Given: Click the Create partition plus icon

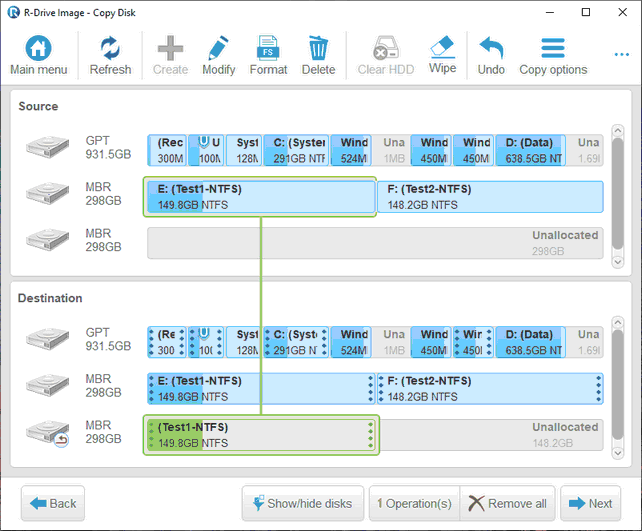Looking at the screenshot, I should tap(170, 48).
